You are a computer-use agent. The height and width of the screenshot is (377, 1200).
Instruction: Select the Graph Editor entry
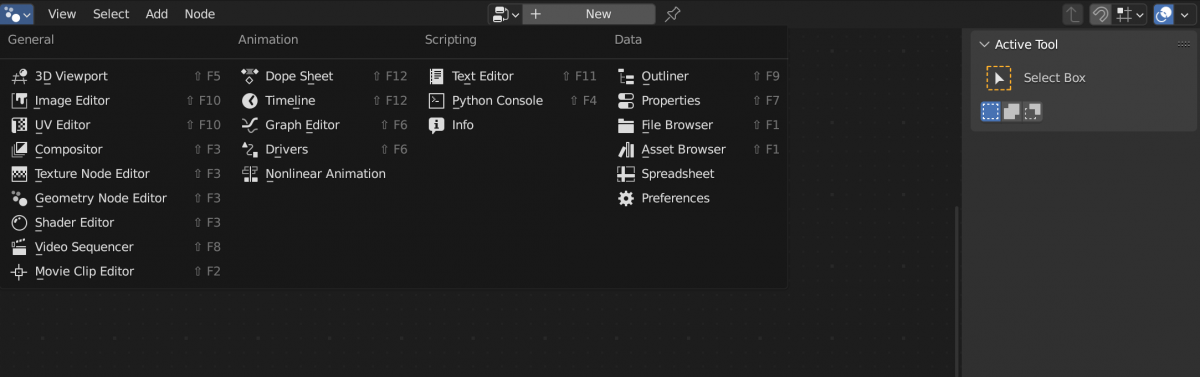324,125
